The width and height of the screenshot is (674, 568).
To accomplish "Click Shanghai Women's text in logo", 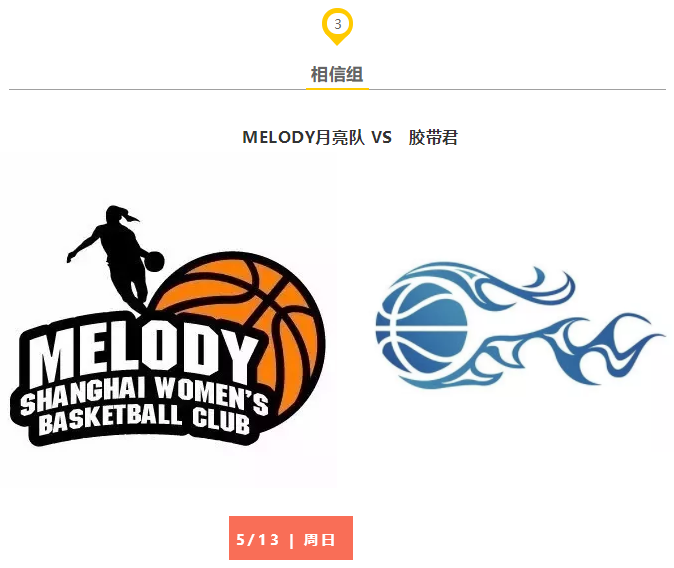I will click(144, 396).
